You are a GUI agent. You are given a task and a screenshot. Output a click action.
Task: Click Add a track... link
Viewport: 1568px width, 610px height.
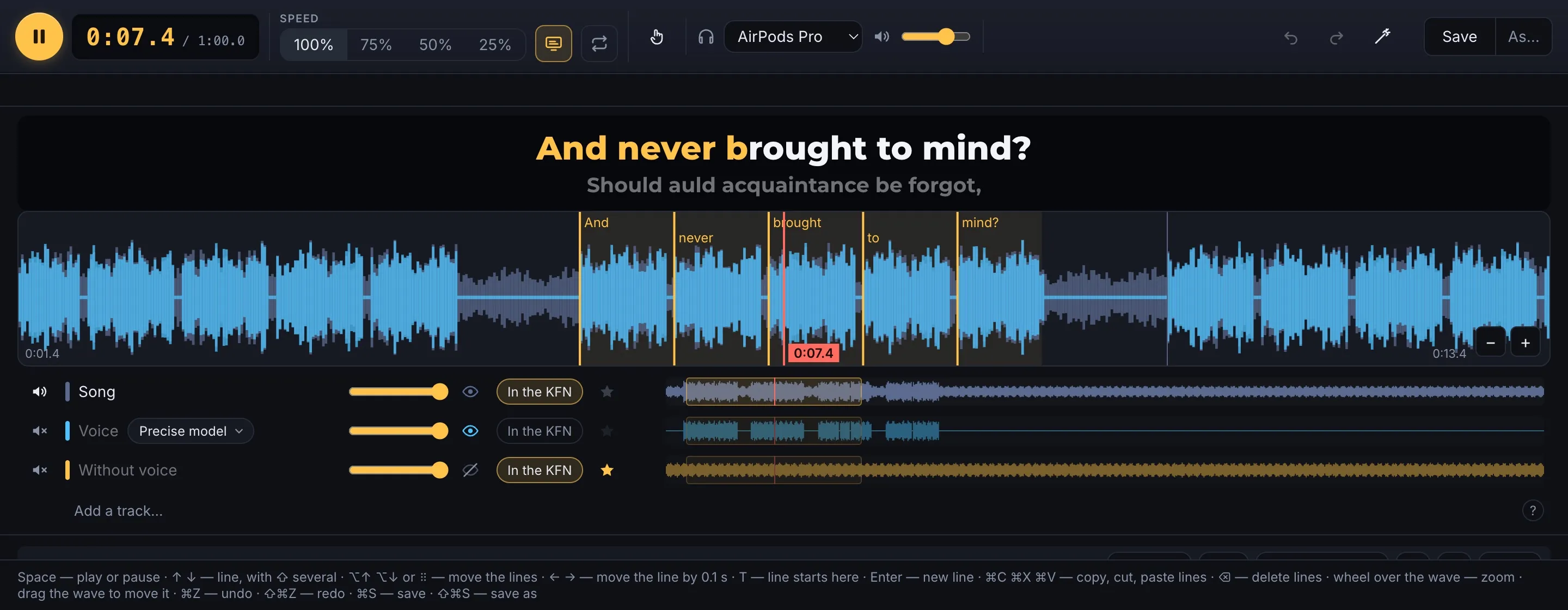click(119, 511)
